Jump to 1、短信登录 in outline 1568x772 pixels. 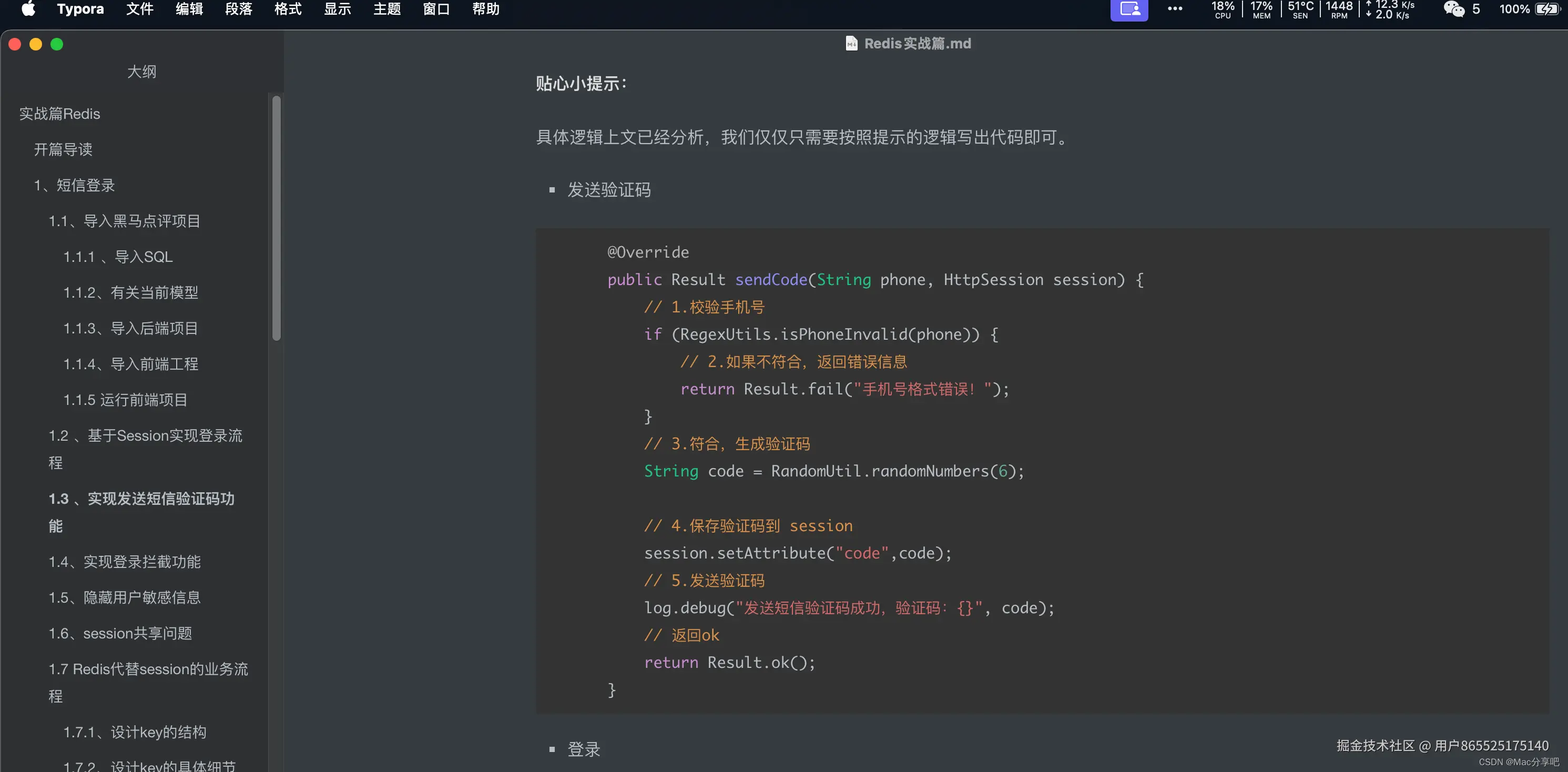coord(74,185)
